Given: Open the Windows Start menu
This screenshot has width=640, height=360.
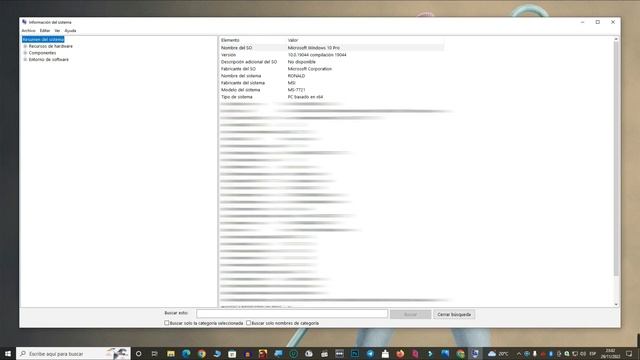Looking at the screenshot, I should [8, 353].
